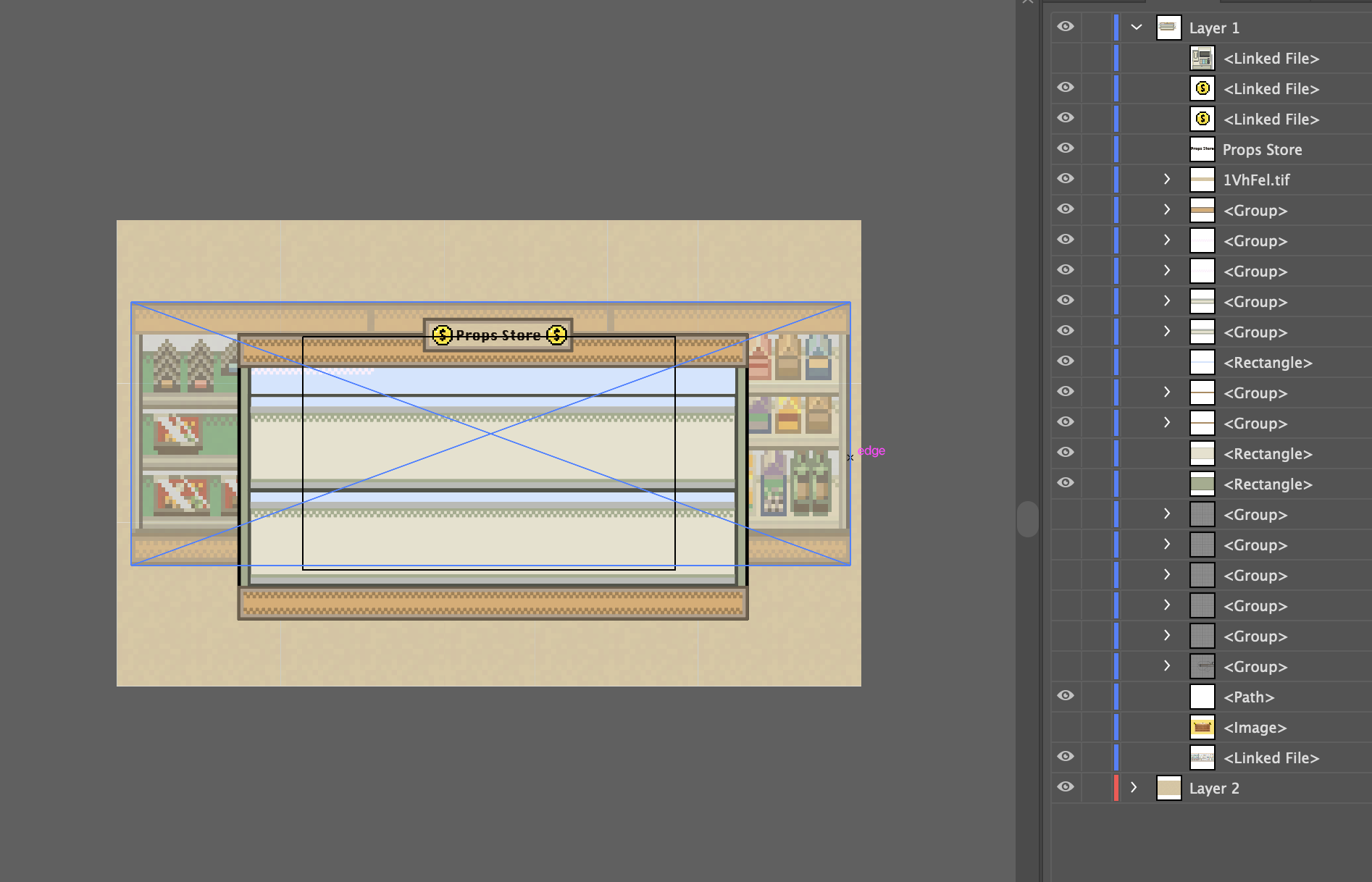The height and width of the screenshot is (882, 1372).
Task: Toggle visibility of Layer 1
Action: pyautogui.click(x=1065, y=27)
